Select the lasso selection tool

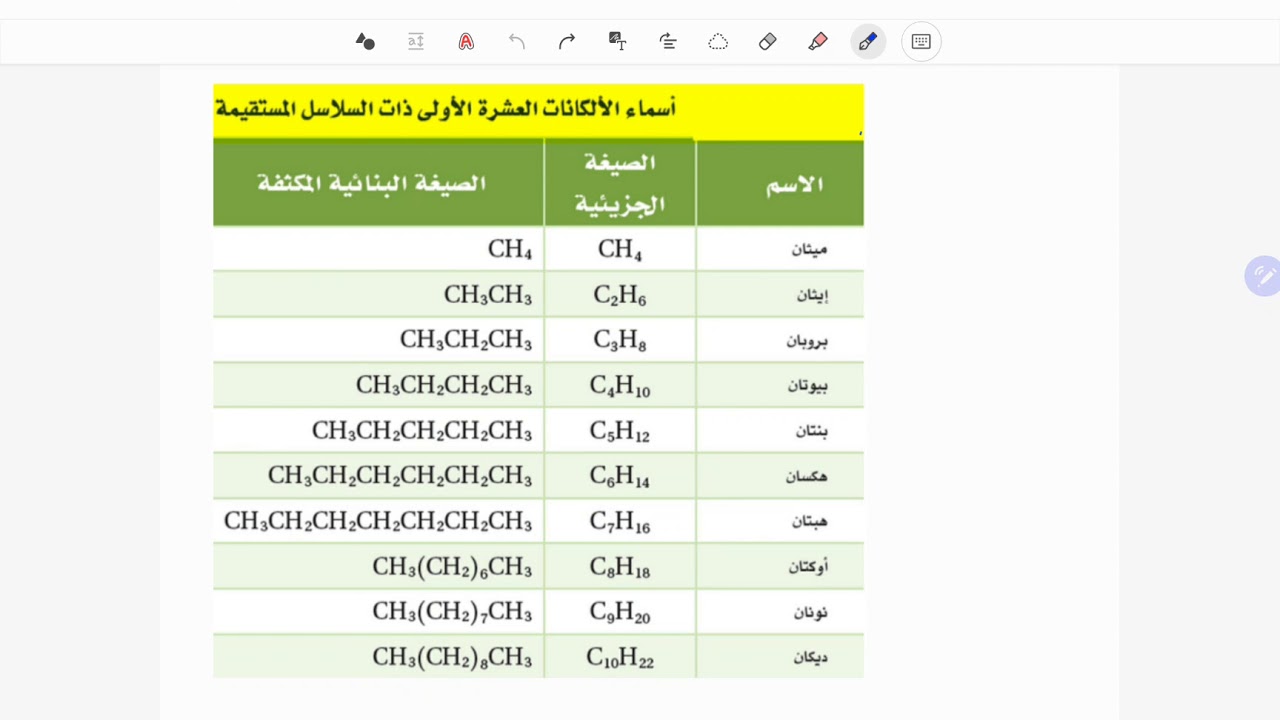pos(718,41)
